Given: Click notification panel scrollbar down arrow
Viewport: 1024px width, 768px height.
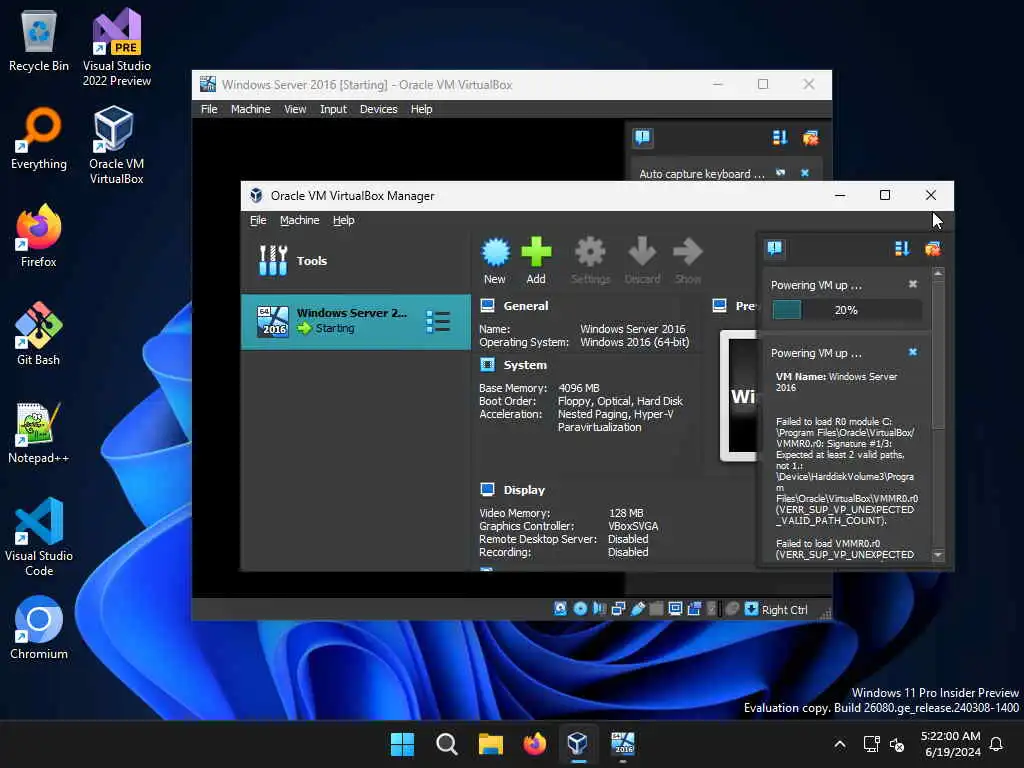Looking at the screenshot, I should pyautogui.click(x=938, y=555).
